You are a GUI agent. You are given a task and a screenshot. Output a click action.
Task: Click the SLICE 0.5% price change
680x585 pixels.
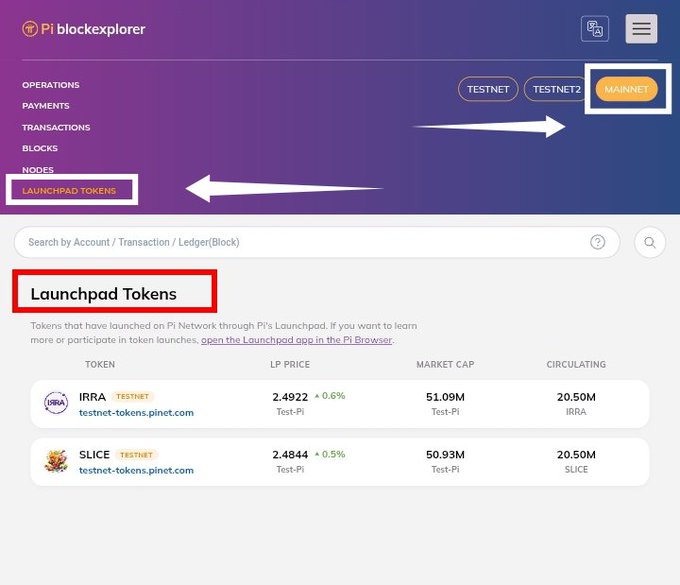point(330,454)
